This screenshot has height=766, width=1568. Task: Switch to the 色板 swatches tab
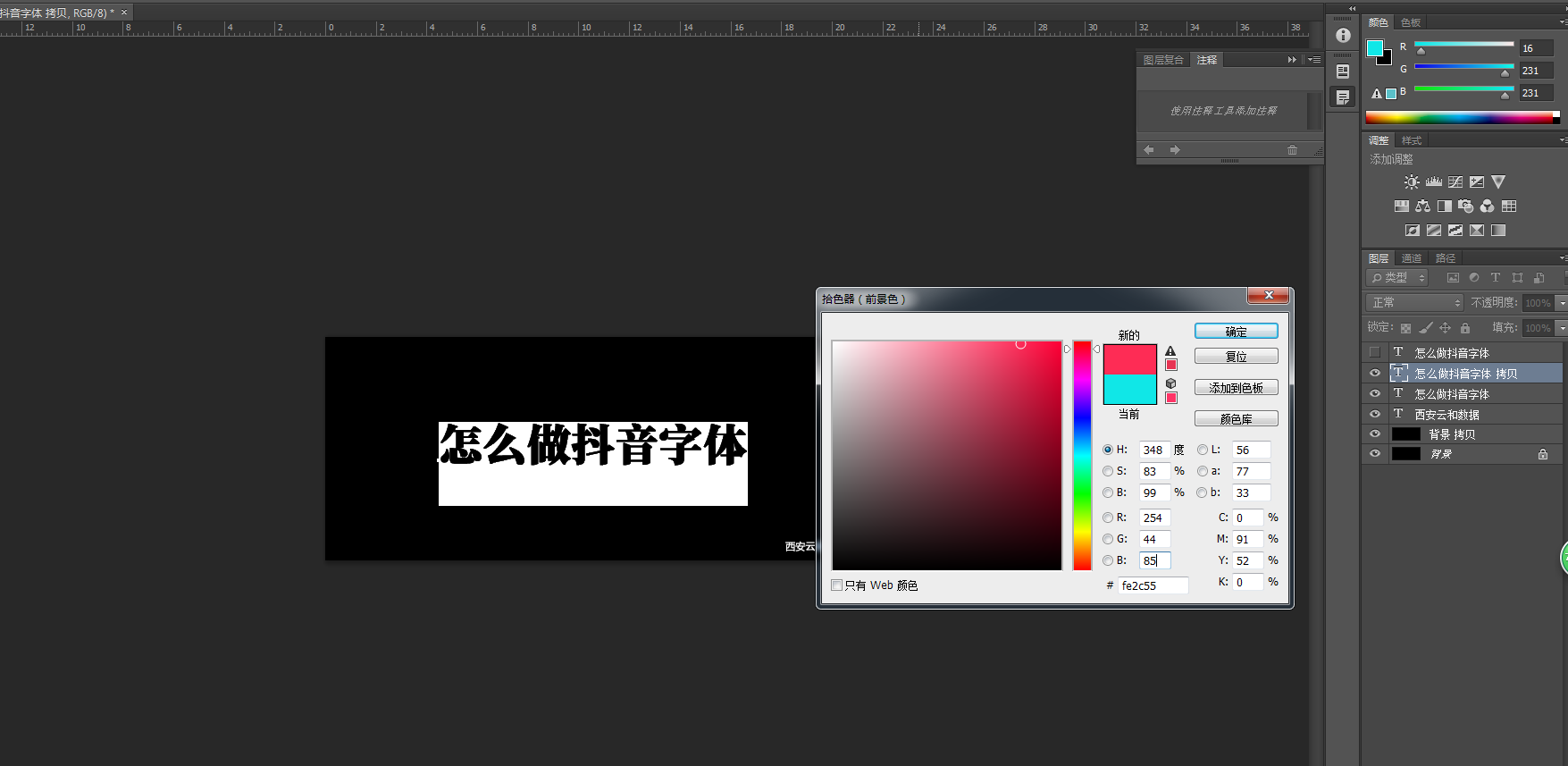pos(1411,22)
